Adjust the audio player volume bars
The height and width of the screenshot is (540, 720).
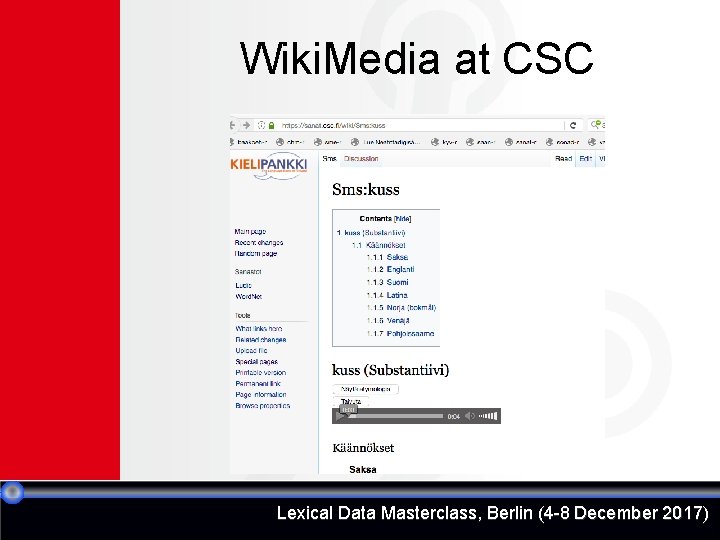(488, 416)
